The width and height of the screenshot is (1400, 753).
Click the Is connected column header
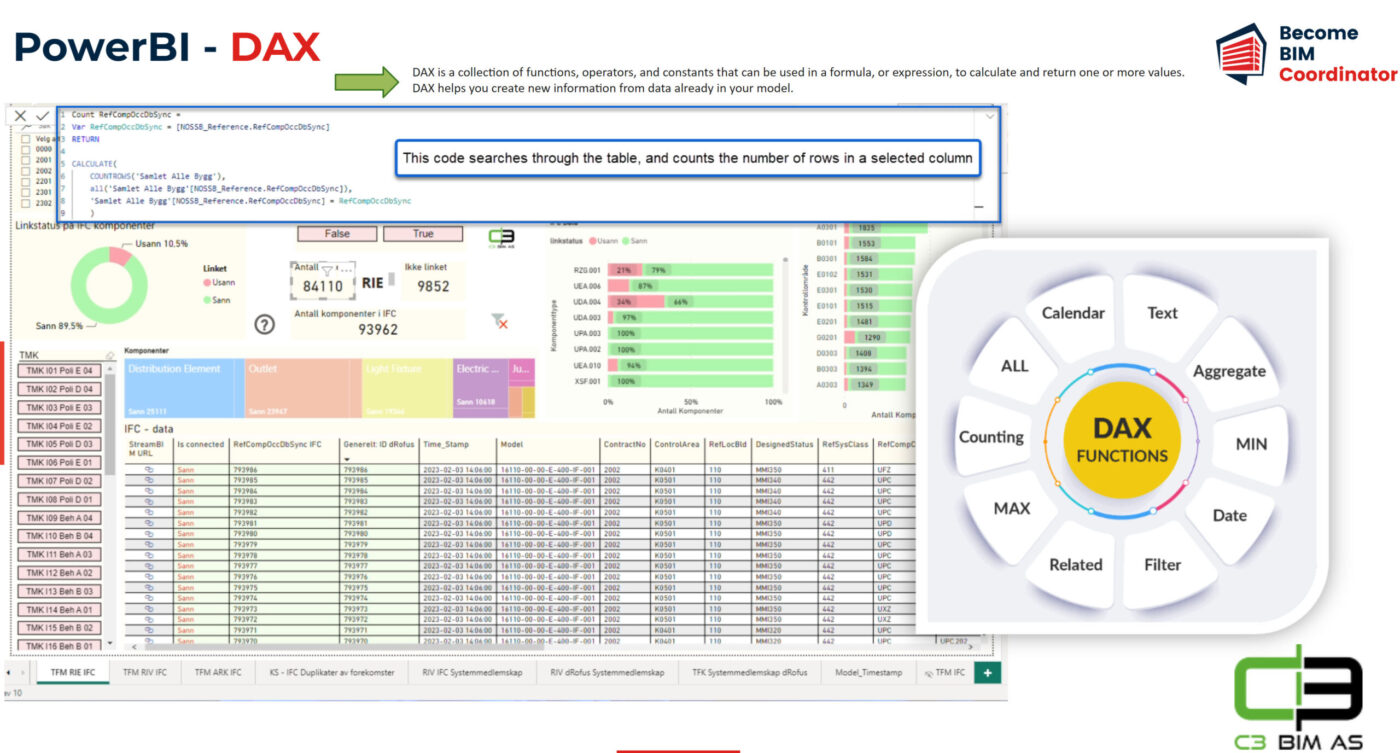pos(200,443)
